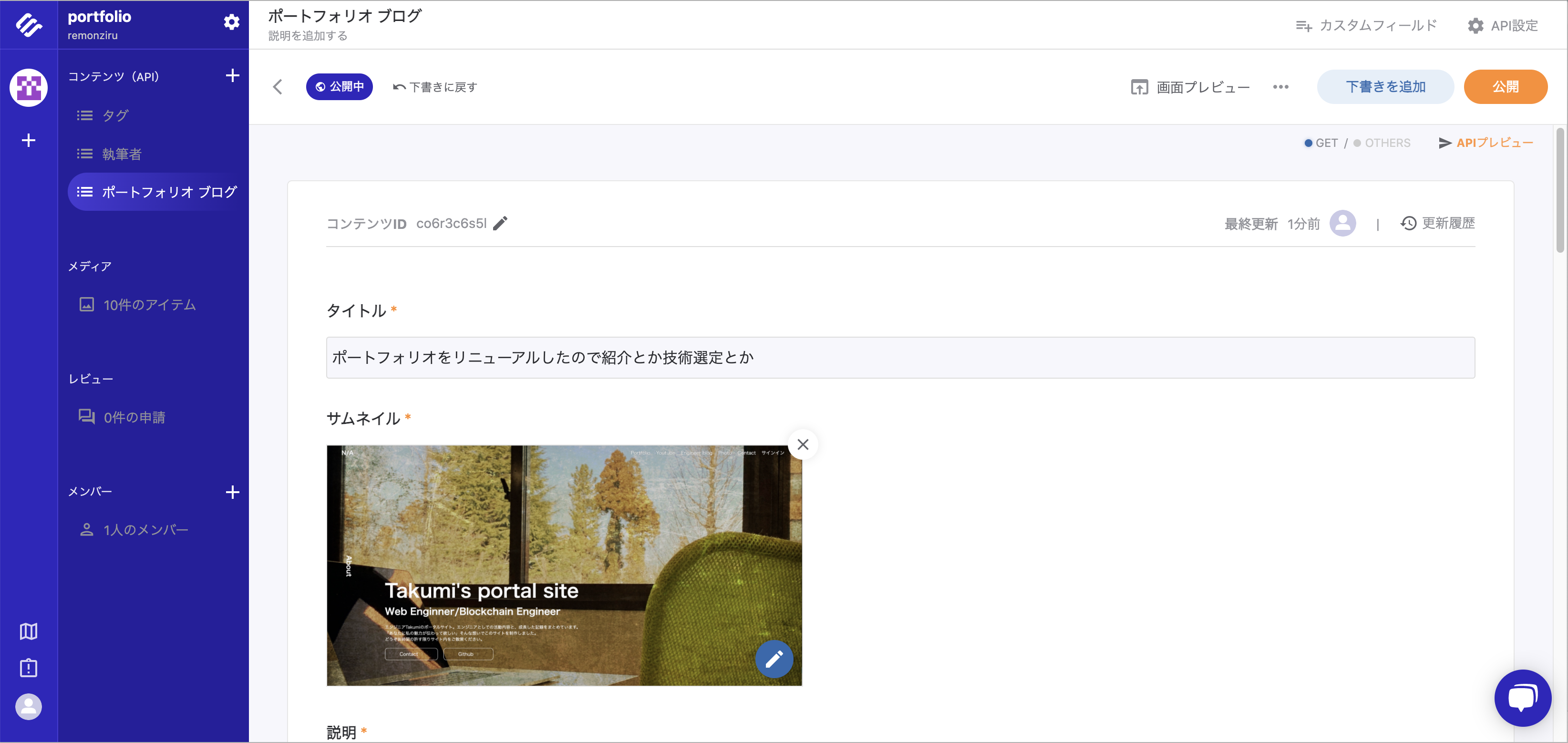Publish the article with the 公開 button

click(x=1506, y=86)
